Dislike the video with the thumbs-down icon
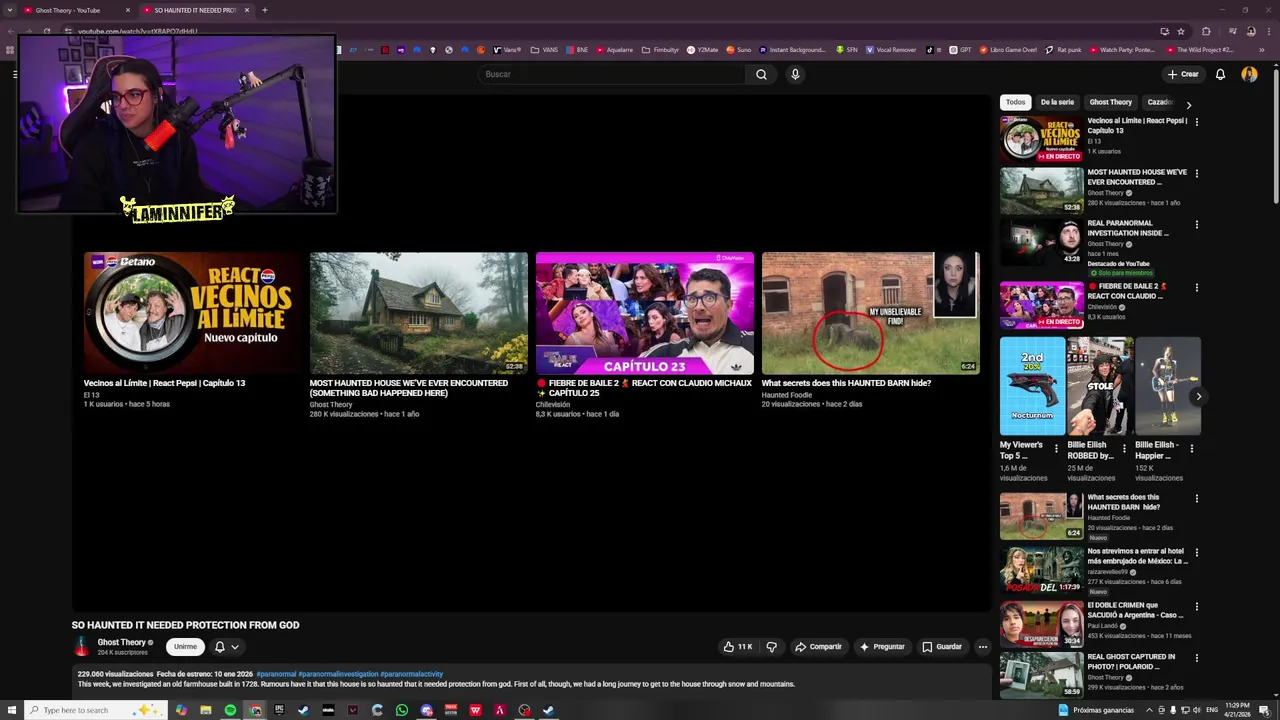The width and height of the screenshot is (1280, 720). [771, 647]
